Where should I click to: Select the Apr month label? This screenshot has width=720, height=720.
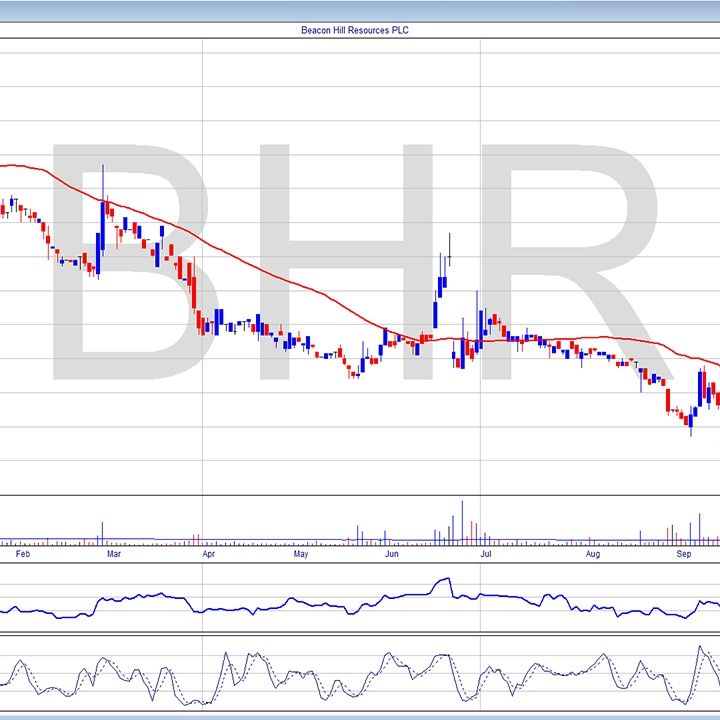point(208,553)
